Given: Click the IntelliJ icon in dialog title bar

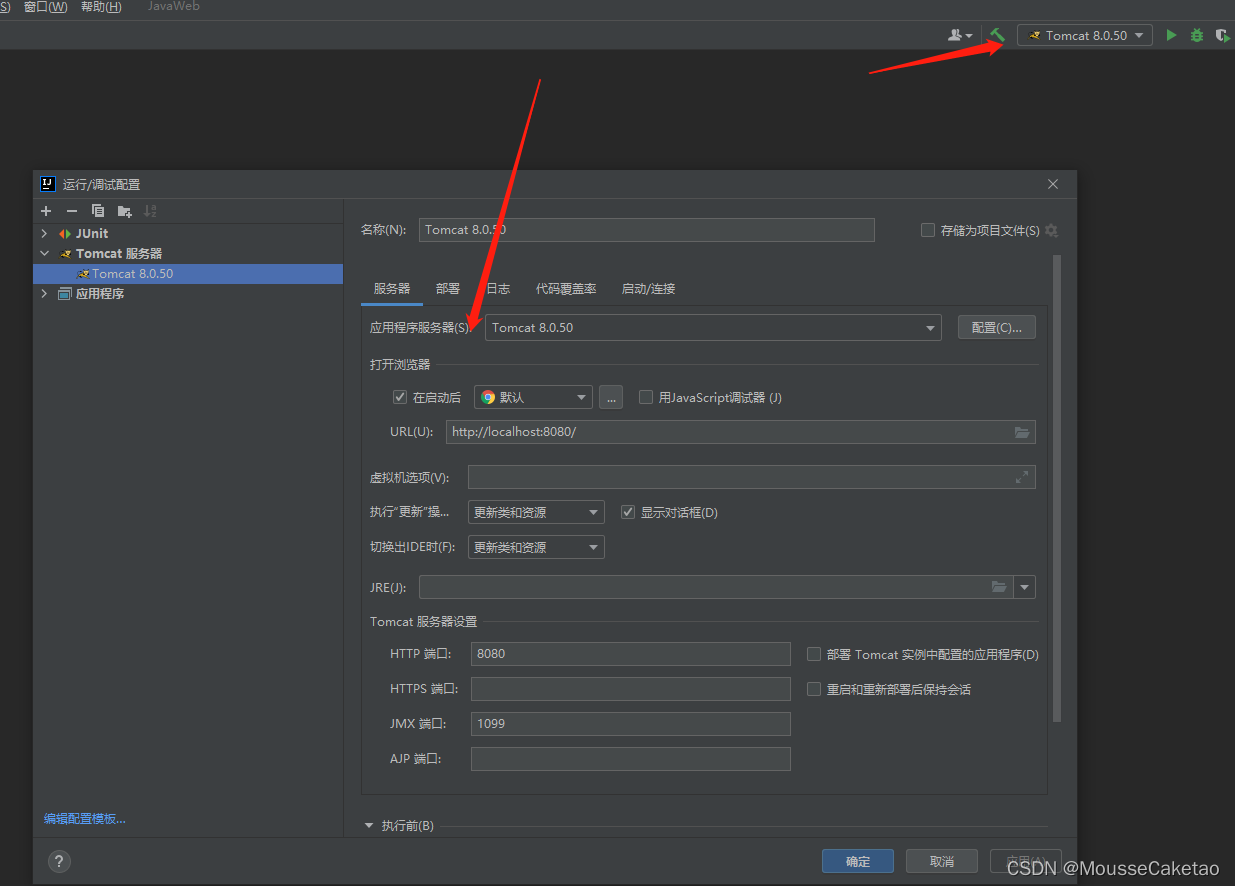Looking at the screenshot, I should pyautogui.click(x=47, y=184).
